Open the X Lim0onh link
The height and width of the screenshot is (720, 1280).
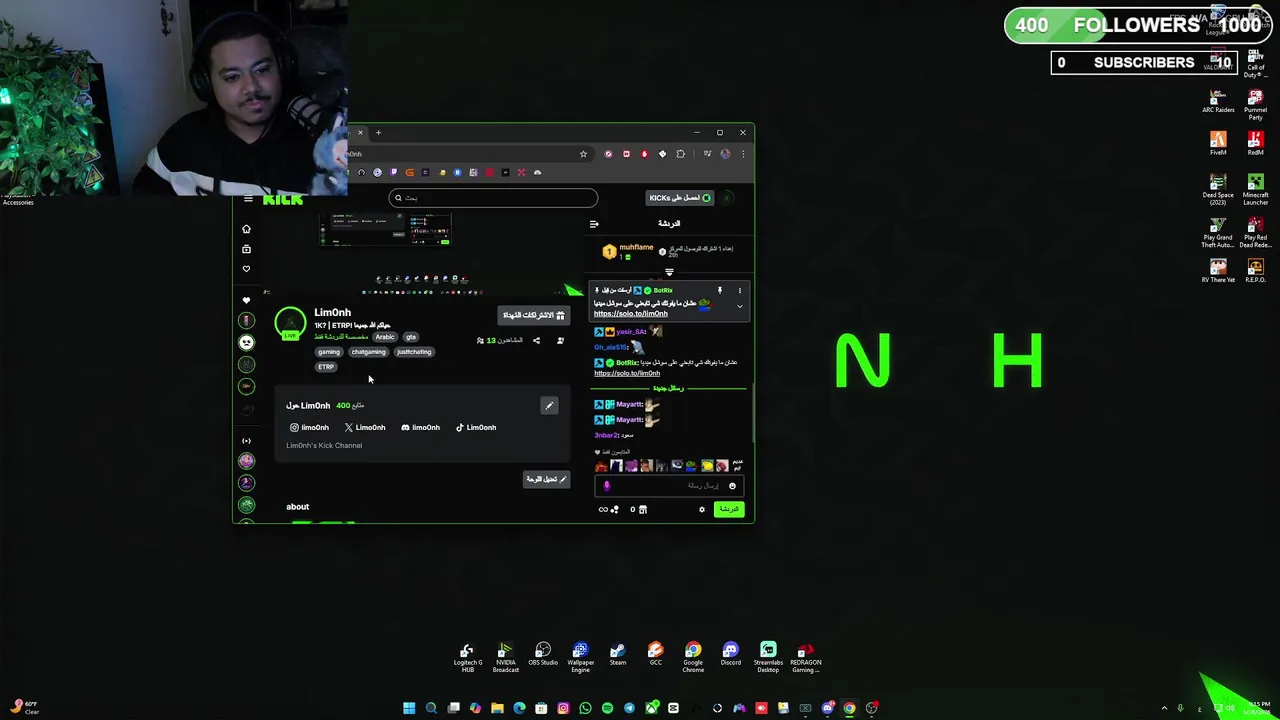click(365, 428)
